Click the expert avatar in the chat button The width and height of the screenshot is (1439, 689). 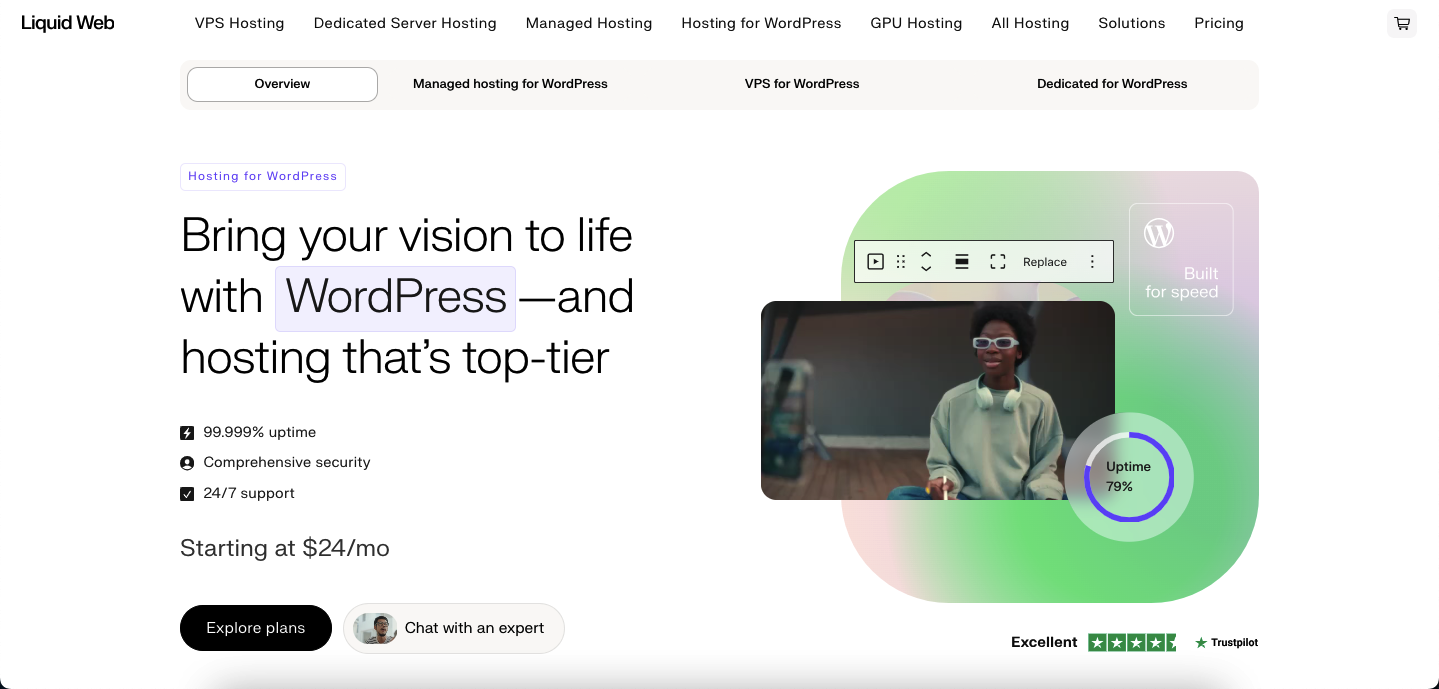click(x=375, y=628)
